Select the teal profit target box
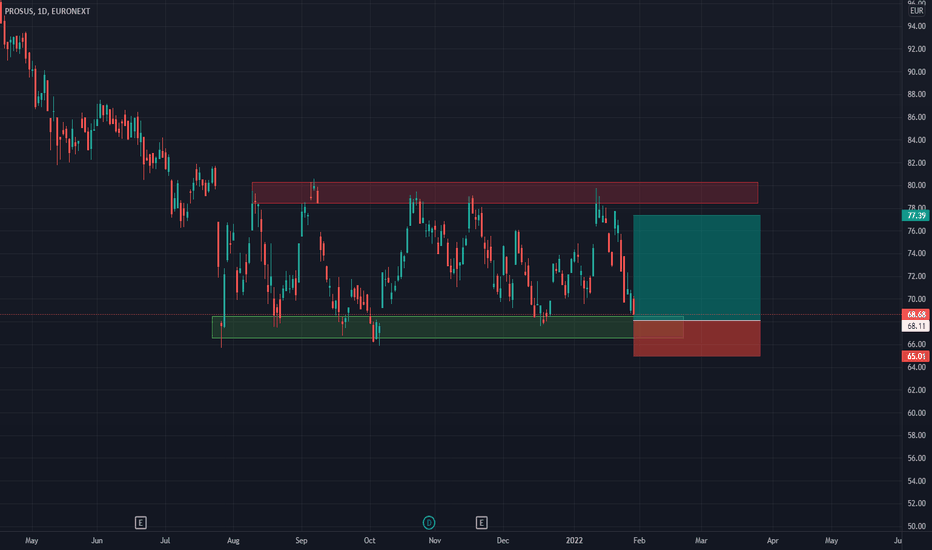 click(697, 268)
